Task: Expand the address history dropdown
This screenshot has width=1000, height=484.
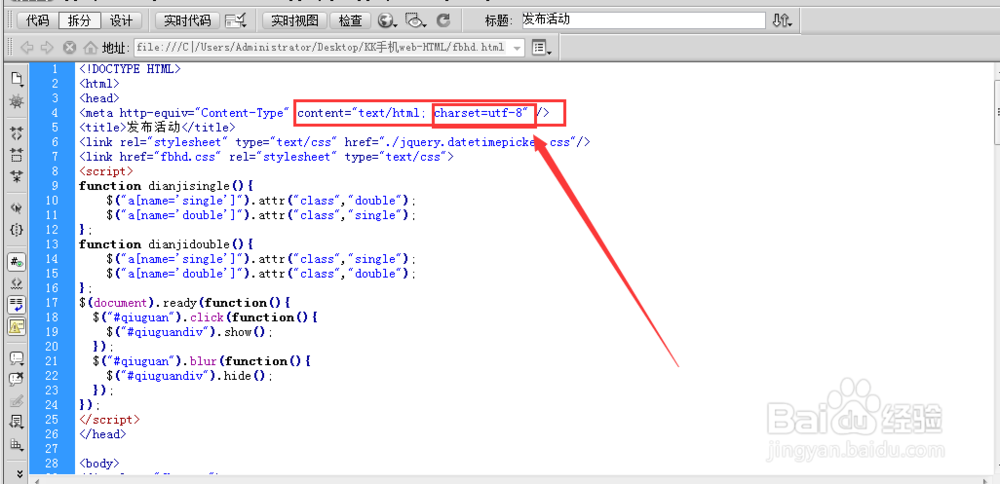Action: point(517,48)
